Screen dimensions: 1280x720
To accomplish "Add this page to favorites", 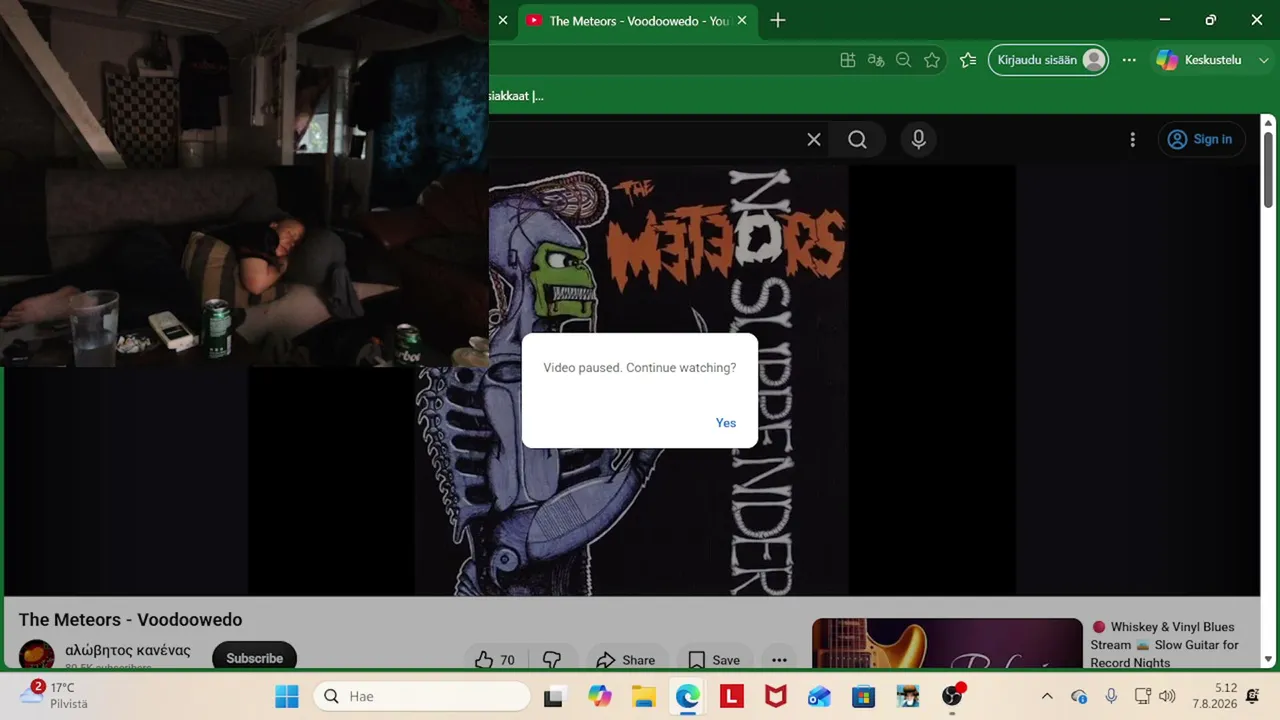I will pyautogui.click(x=932, y=60).
